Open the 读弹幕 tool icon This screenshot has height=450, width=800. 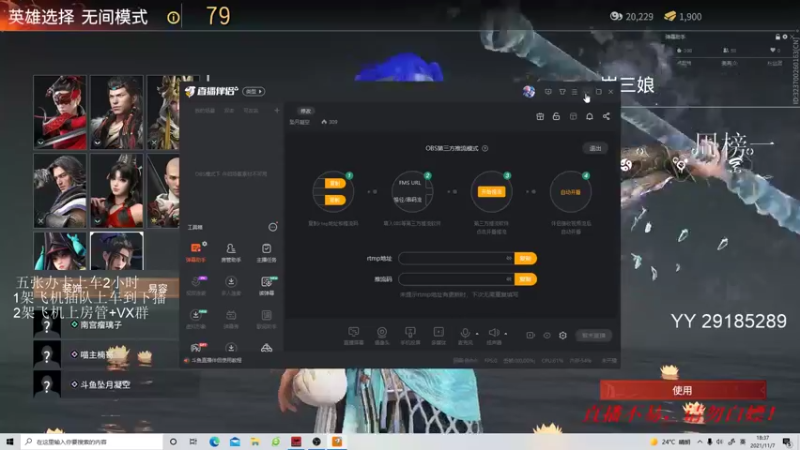tap(266, 286)
